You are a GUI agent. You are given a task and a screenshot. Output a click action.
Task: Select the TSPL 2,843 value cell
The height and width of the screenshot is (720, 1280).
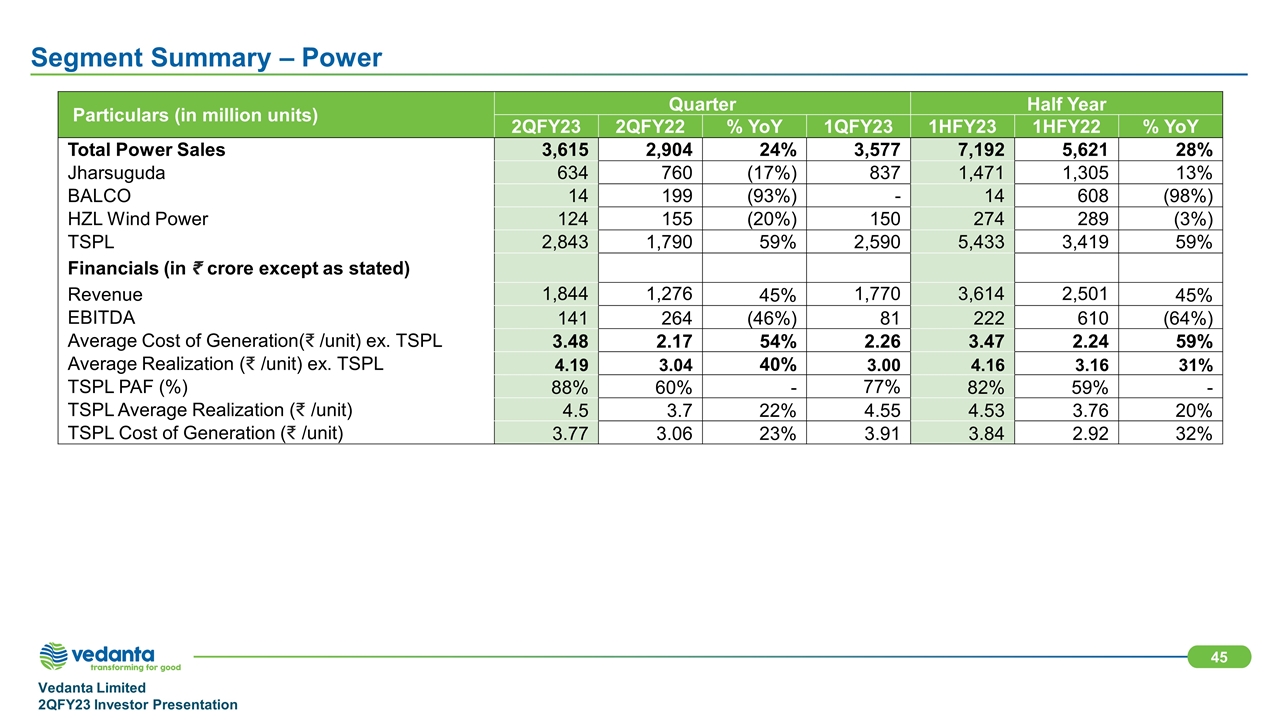(546, 240)
